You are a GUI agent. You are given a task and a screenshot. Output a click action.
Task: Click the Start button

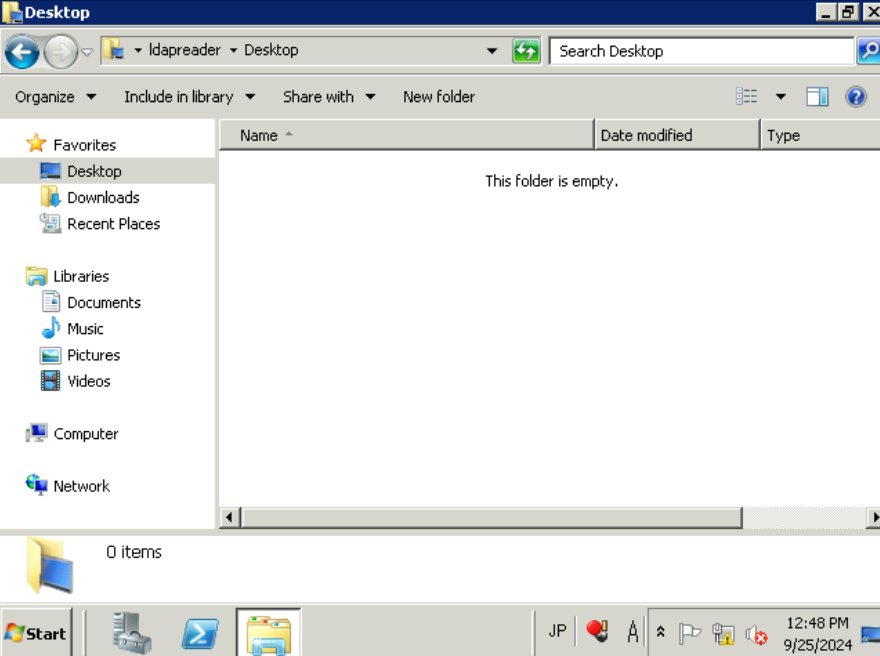36,633
